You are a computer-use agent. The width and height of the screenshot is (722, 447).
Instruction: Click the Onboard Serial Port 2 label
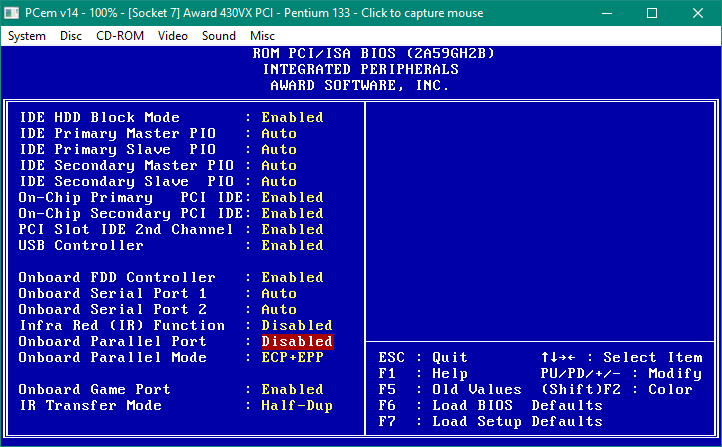pos(113,309)
